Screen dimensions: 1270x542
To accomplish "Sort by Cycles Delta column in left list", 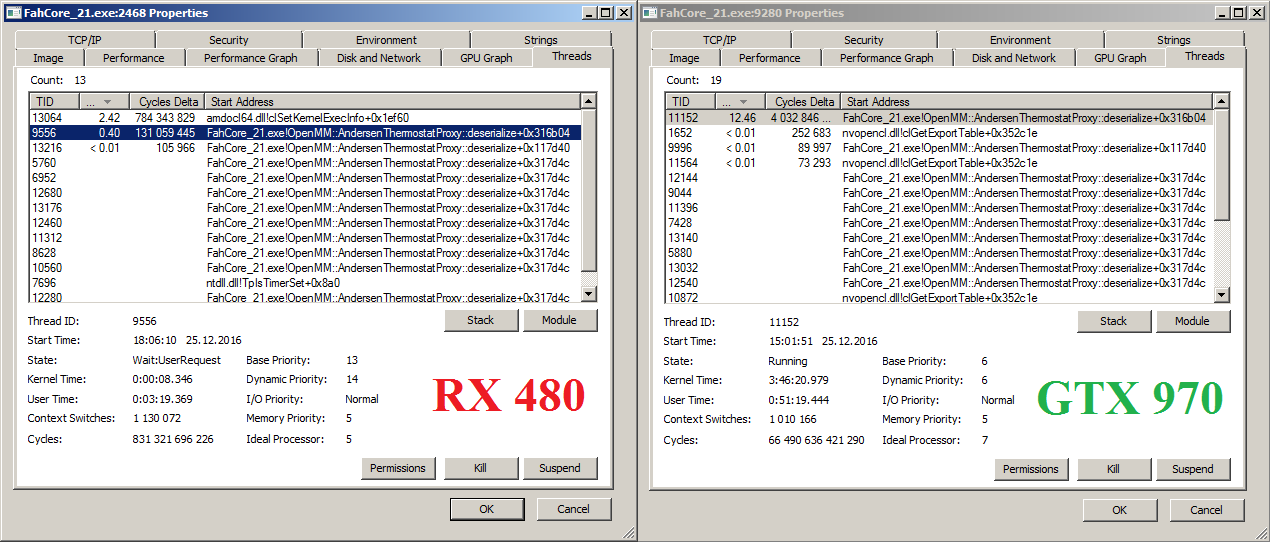I will 167,102.
